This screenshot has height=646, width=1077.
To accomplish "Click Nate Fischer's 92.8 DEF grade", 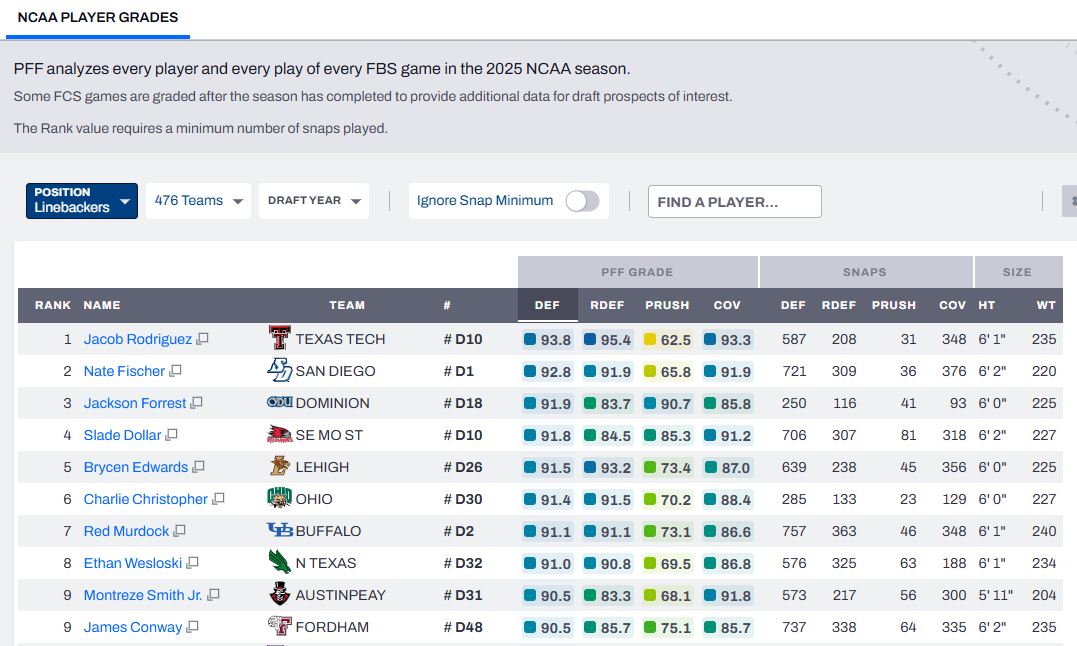I will (547, 371).
